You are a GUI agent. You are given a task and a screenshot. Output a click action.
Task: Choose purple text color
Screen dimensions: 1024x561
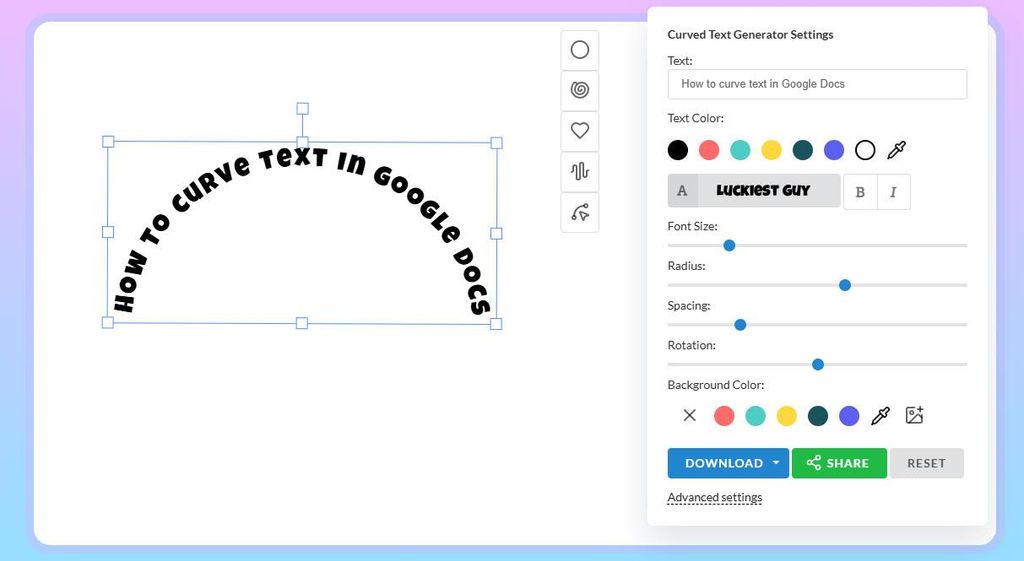(834, 150)
